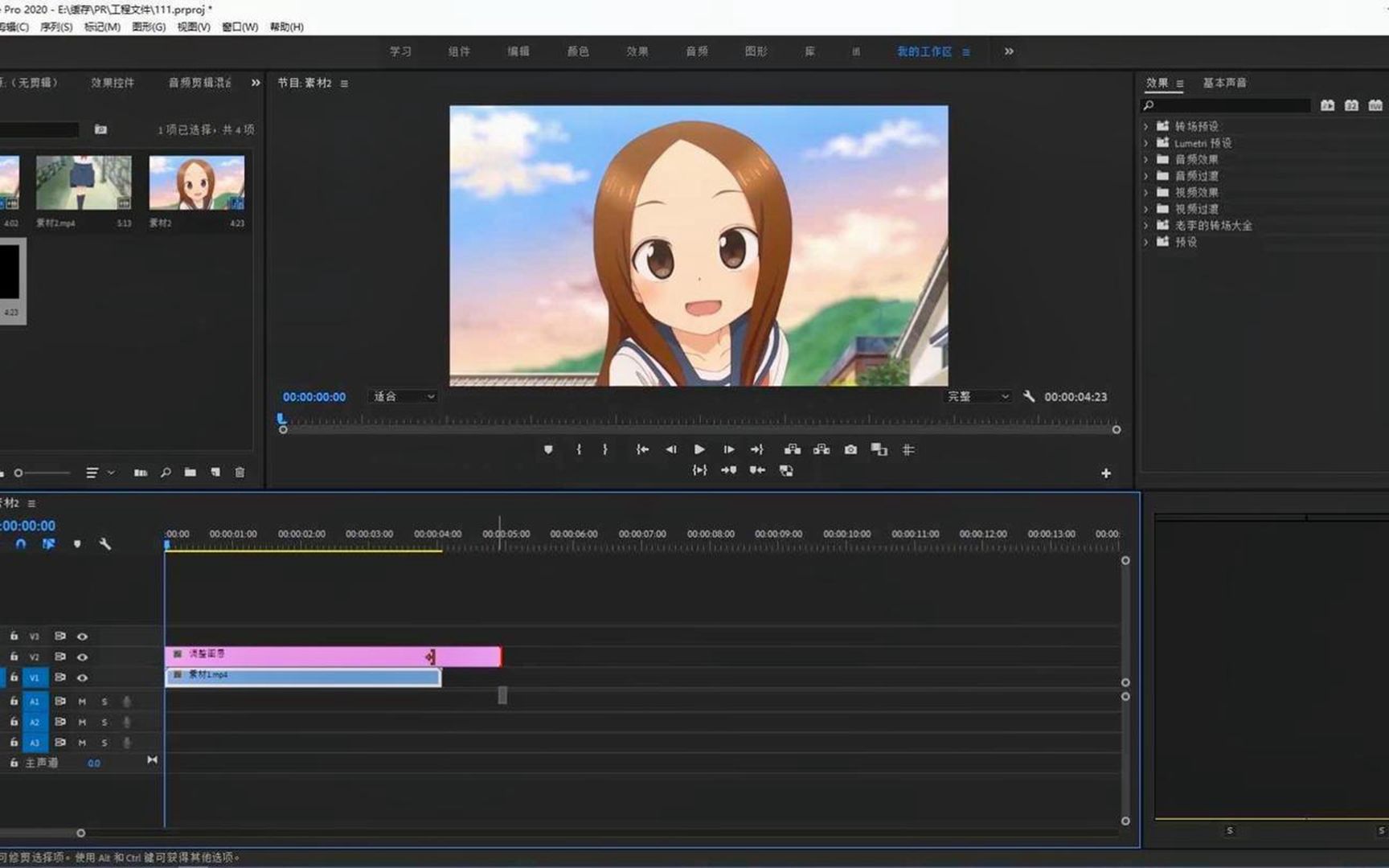Toggle linked selection in timeline
The width and height of the screenshot is (1389, 868).
[48, 544]
